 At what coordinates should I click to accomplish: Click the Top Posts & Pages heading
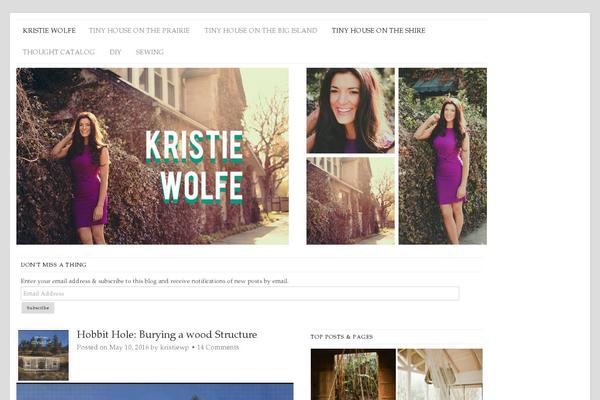point(342,337)
